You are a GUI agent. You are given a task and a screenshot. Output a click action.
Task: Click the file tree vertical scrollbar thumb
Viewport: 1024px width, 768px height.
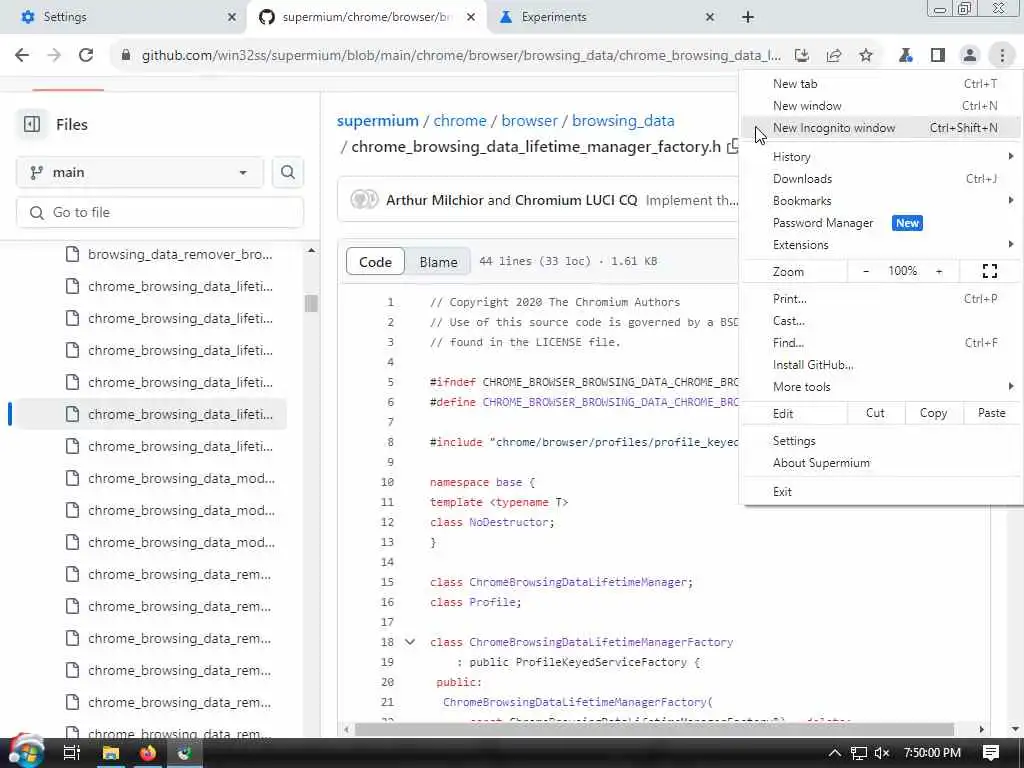pyautogui.click(x=311, y=303)
